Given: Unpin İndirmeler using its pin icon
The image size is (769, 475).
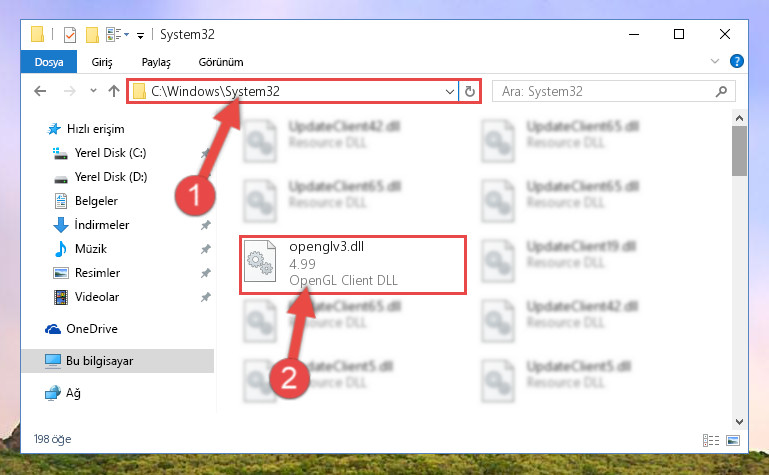Looking at the screenshot, I should point(205,225).
